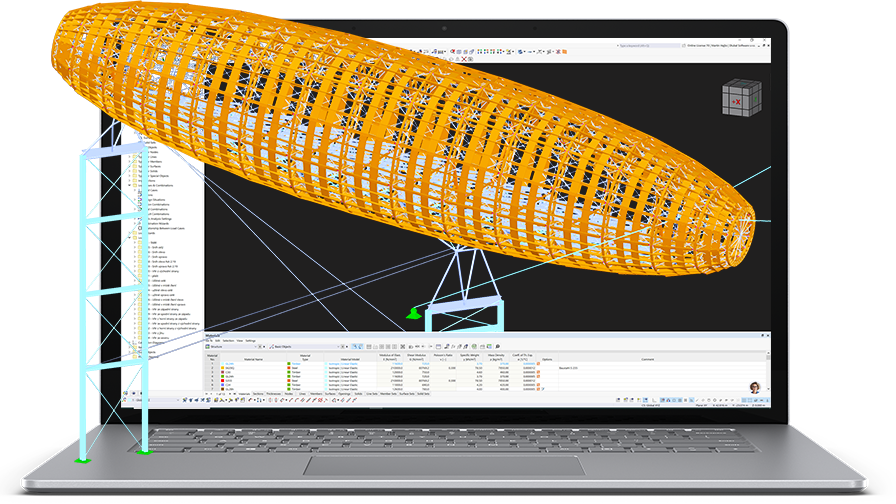The image size is (896, 504).
Task: Switch to the Solid Sets tab
Action: (x=423, y=394)
